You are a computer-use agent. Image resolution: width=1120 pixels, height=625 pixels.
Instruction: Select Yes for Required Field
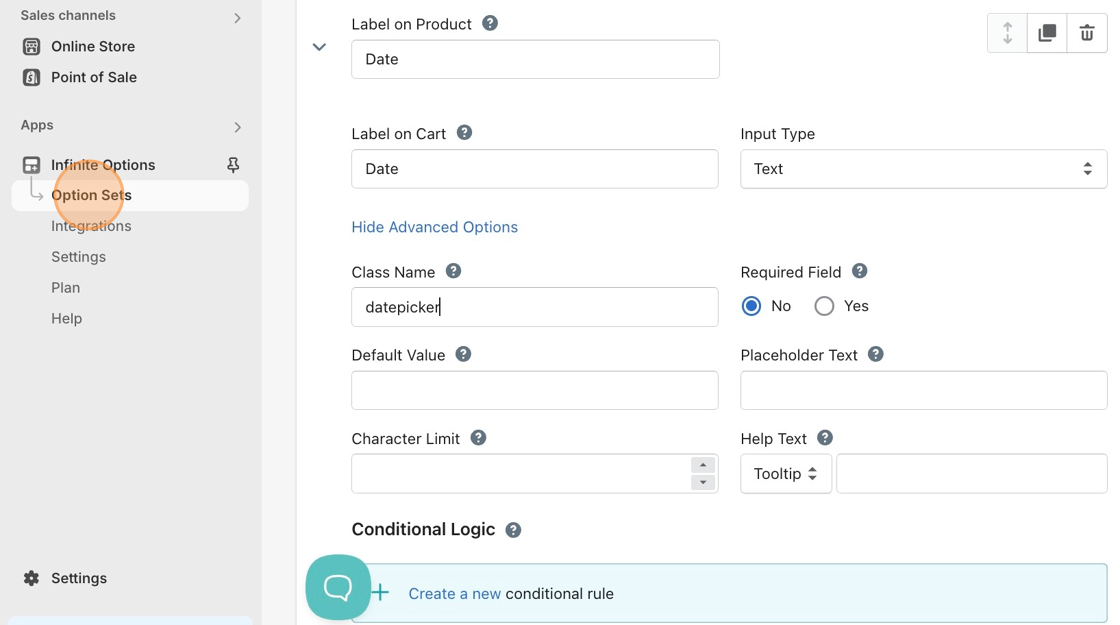pos(824,306)
